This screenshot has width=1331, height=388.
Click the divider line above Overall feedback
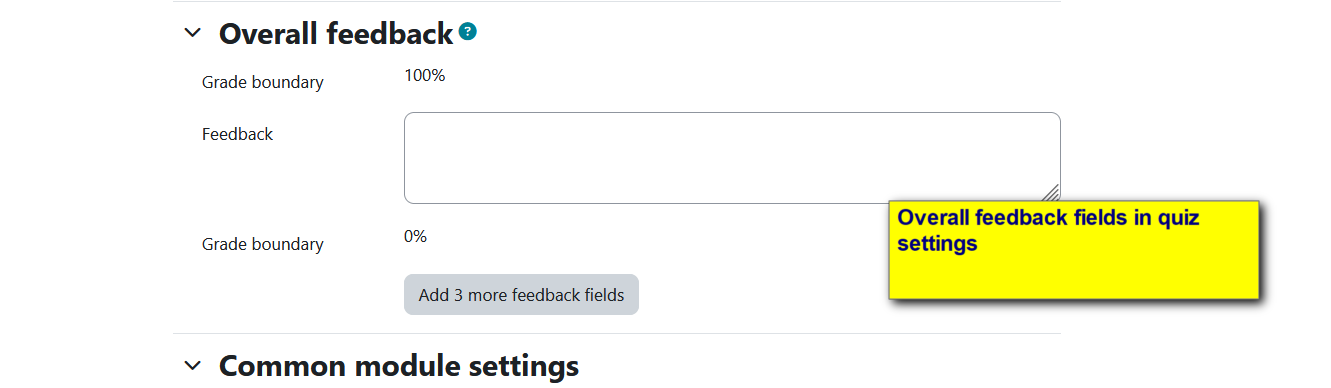click(617, 2)
